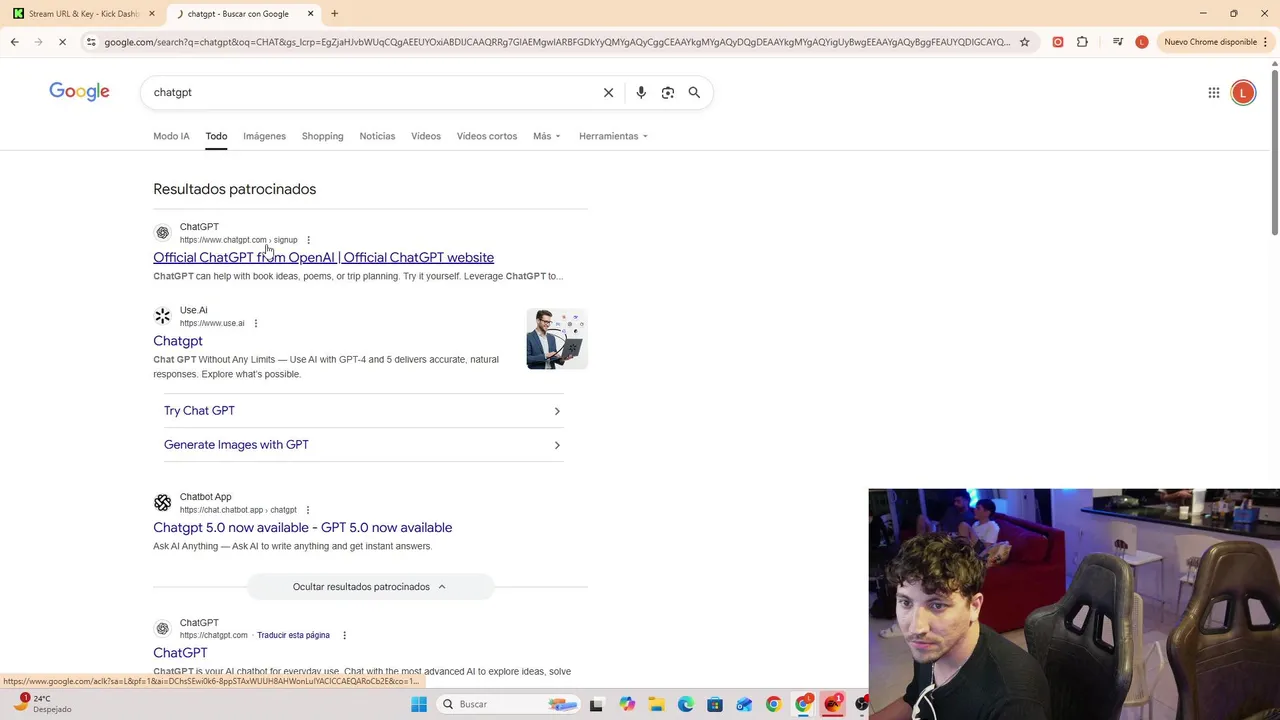Clear the search box with X
Screen dimensions: 1280x720
[x=608, y=92]
